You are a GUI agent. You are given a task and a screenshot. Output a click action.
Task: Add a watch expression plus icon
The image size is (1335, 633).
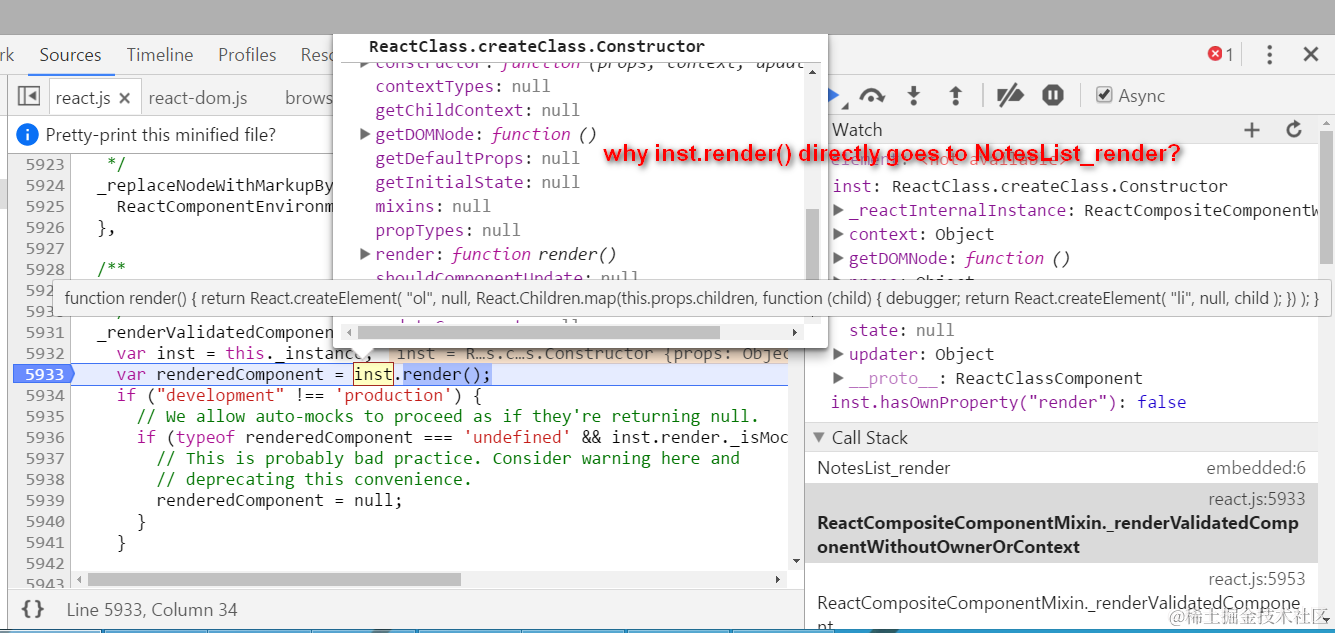1252,130
